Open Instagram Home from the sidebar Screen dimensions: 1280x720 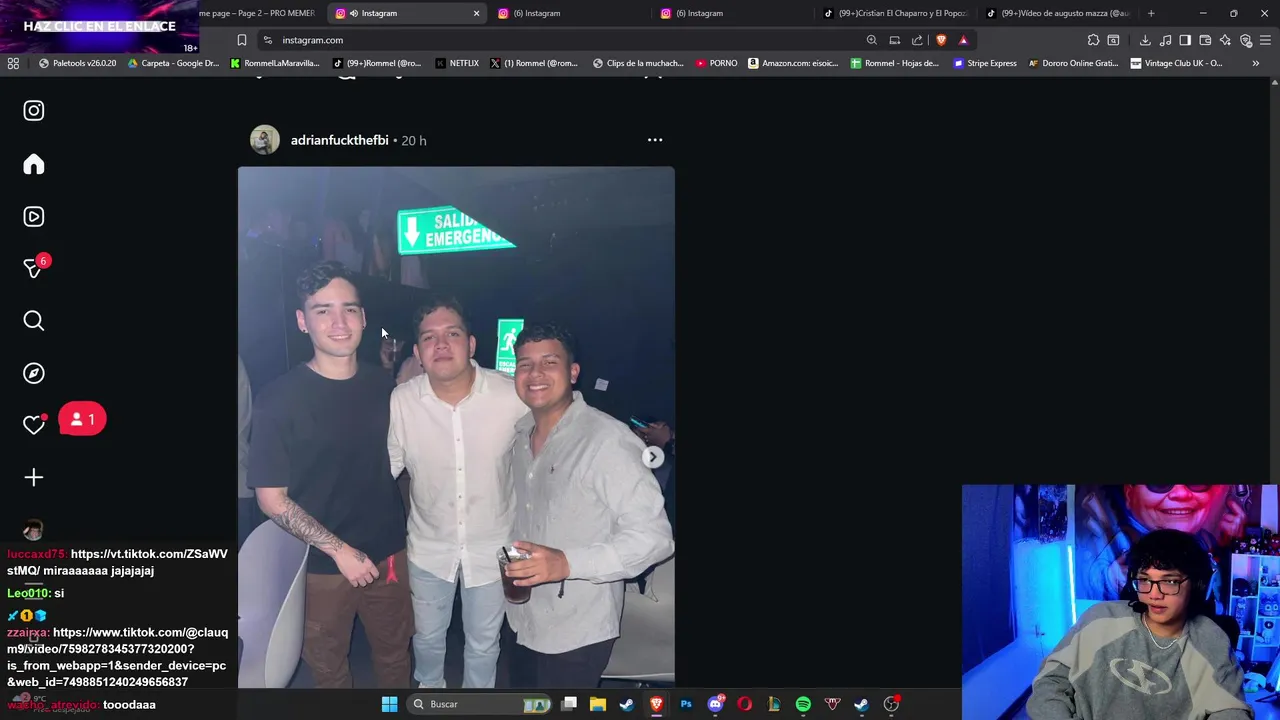tap(34, 164)
